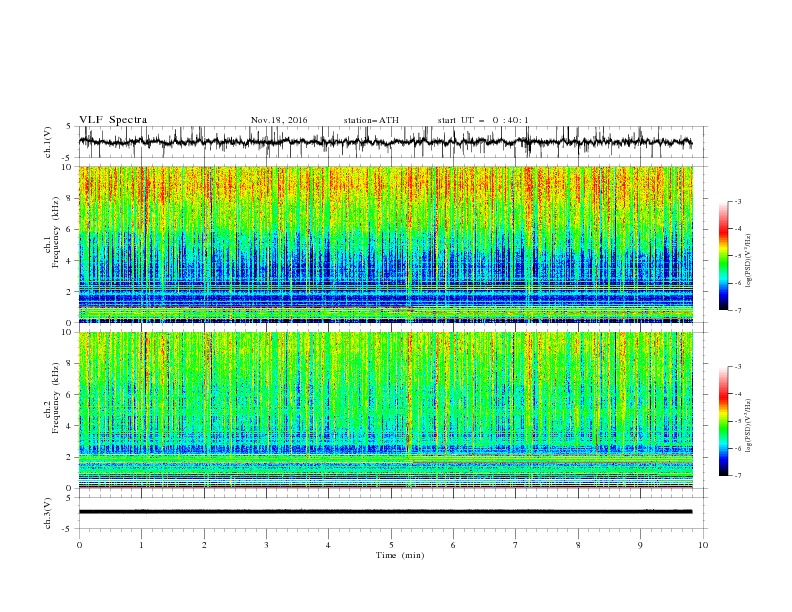Image resolution: width=792 pixels, height=612 pixels.
Task: Click the time axis tick label "5"
Action: (x=391, y=545)
